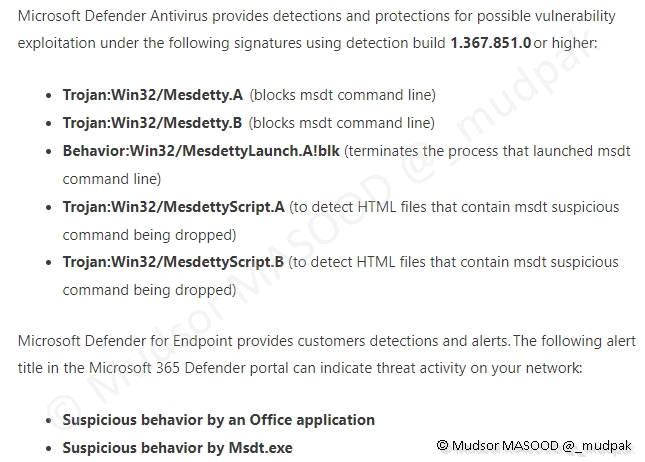Image resolution: width=645 pixels, height=462 pixels.
Task: Click the Mudsor MASOOD copyright label
Action: (530, 444)
